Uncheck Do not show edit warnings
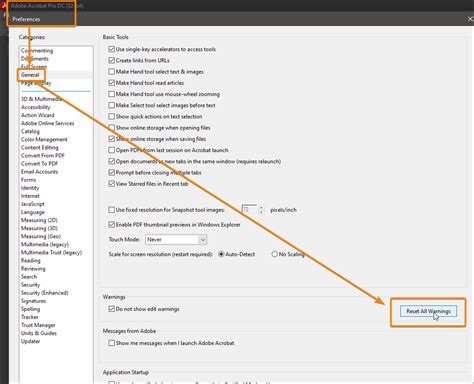The width and height of the screenshot is (474, 384). pos(112,309)
